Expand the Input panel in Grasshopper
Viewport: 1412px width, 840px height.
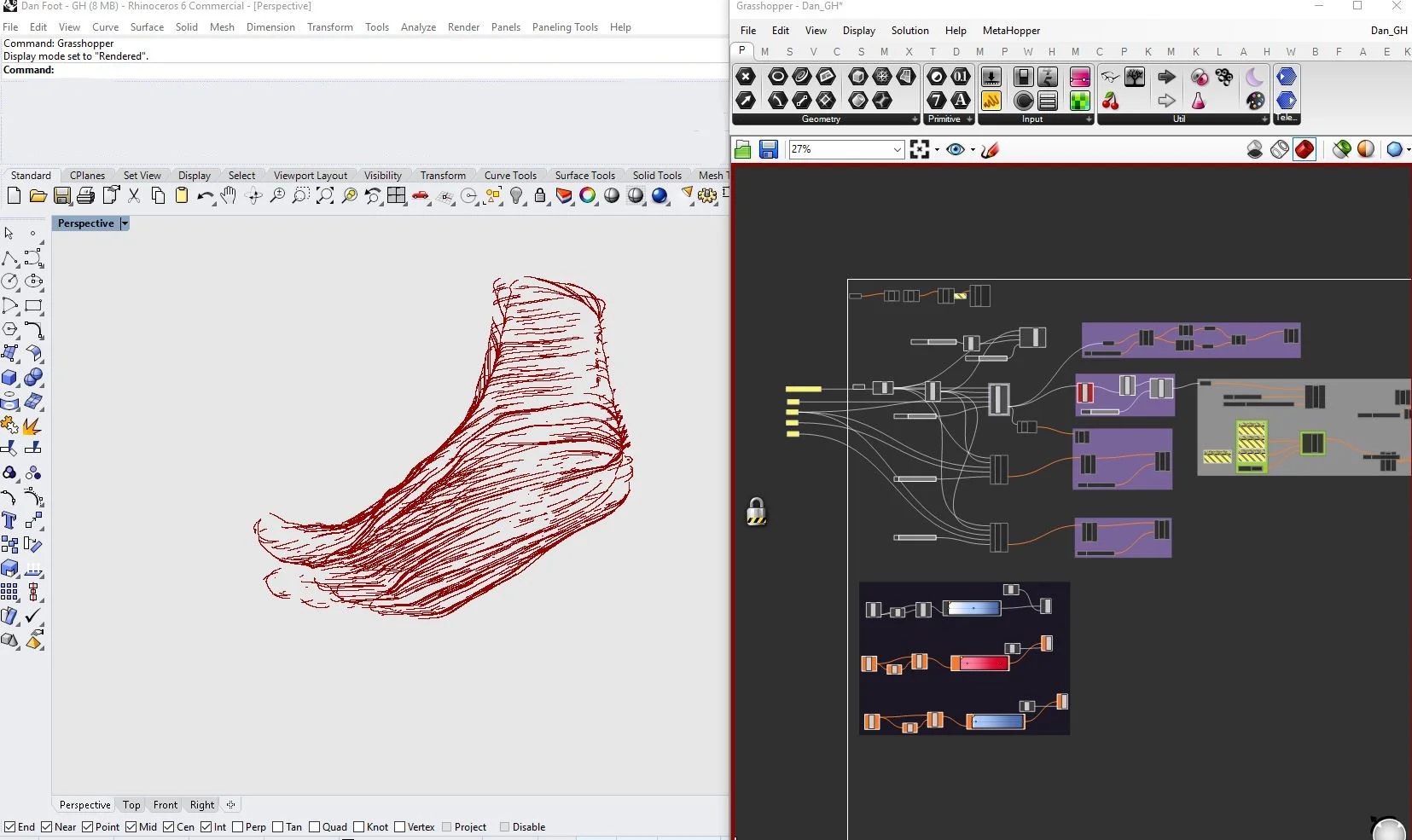click(x=1089, y=119)
